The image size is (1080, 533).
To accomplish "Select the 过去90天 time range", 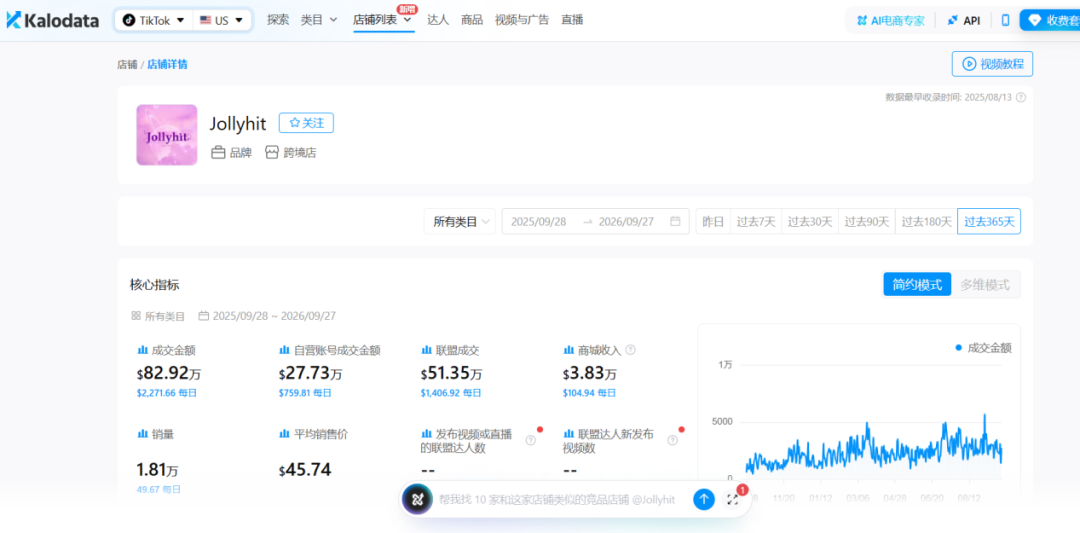I will tap(866, 222).
